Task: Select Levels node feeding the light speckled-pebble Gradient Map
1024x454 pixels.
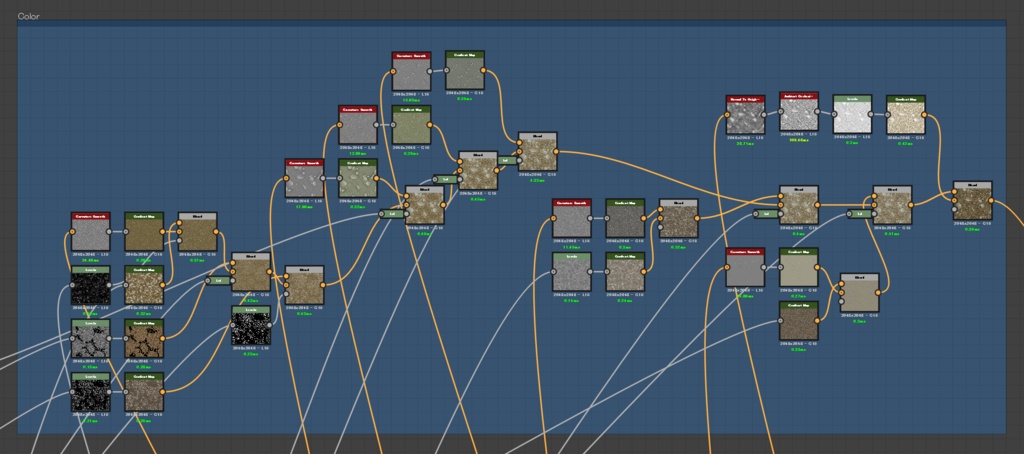Action: [91, 285]
